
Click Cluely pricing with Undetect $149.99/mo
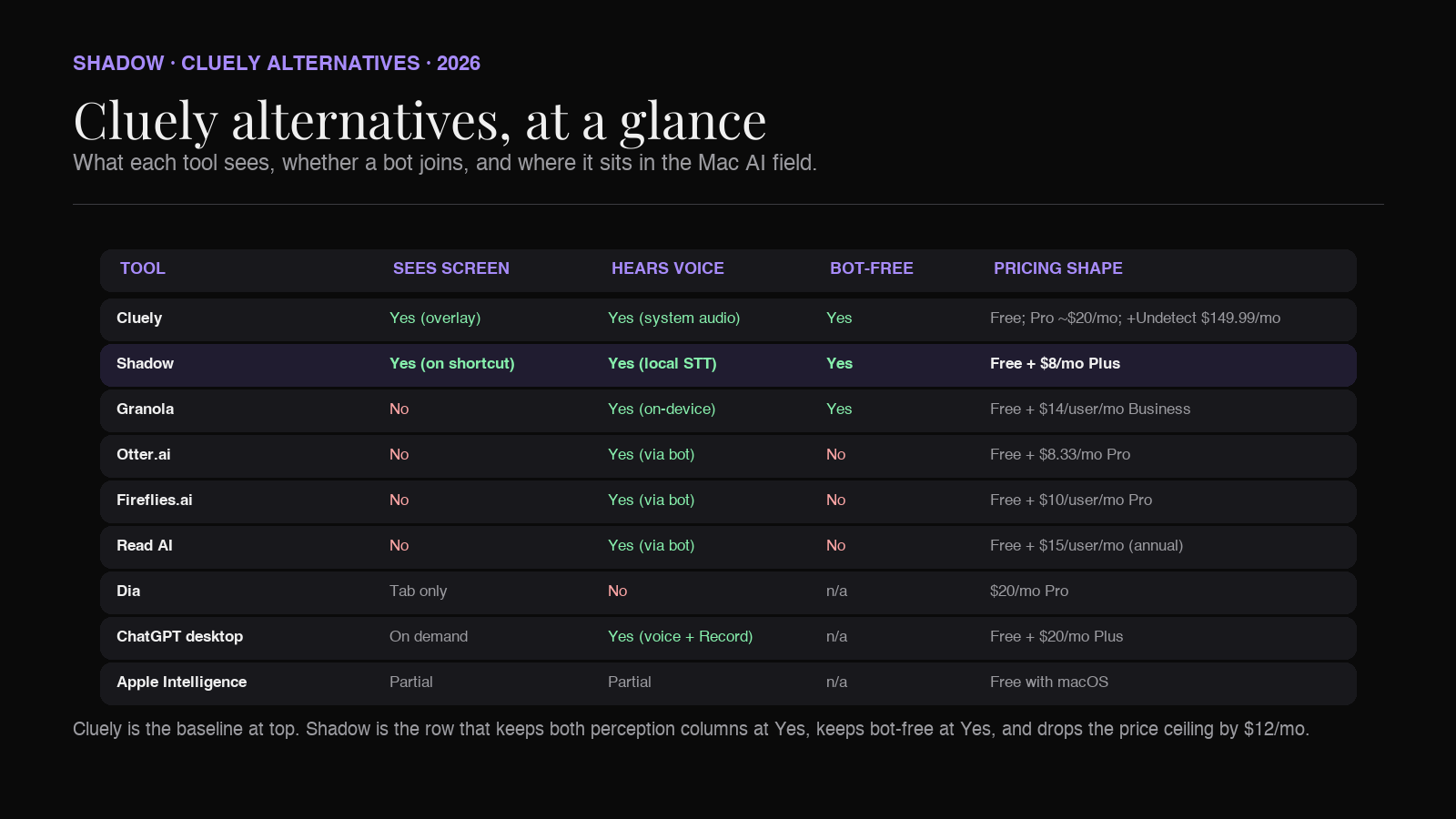(x=1136, y=318)
